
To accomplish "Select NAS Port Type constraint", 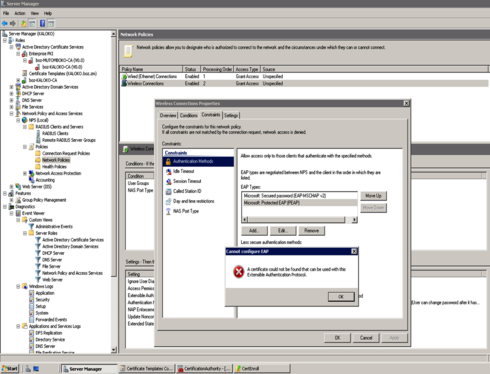I will click(x=186, y=211).
